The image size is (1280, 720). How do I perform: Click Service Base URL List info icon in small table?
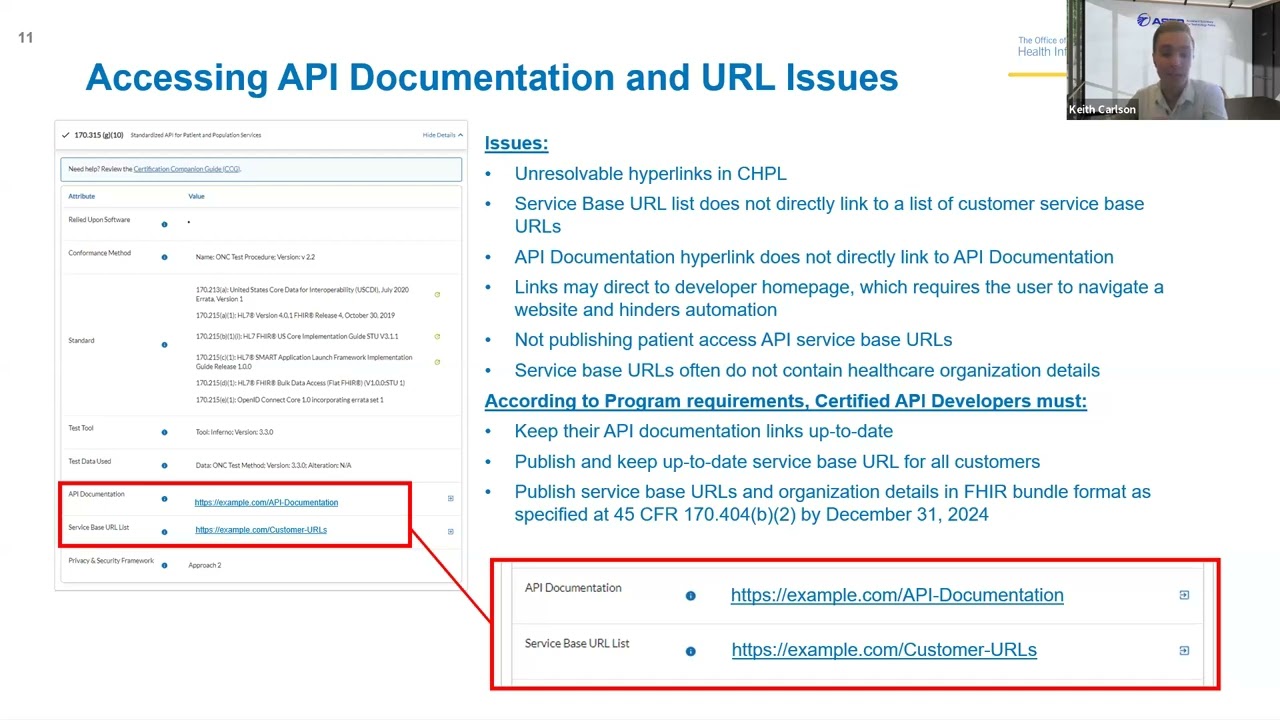tap(165, 531)
